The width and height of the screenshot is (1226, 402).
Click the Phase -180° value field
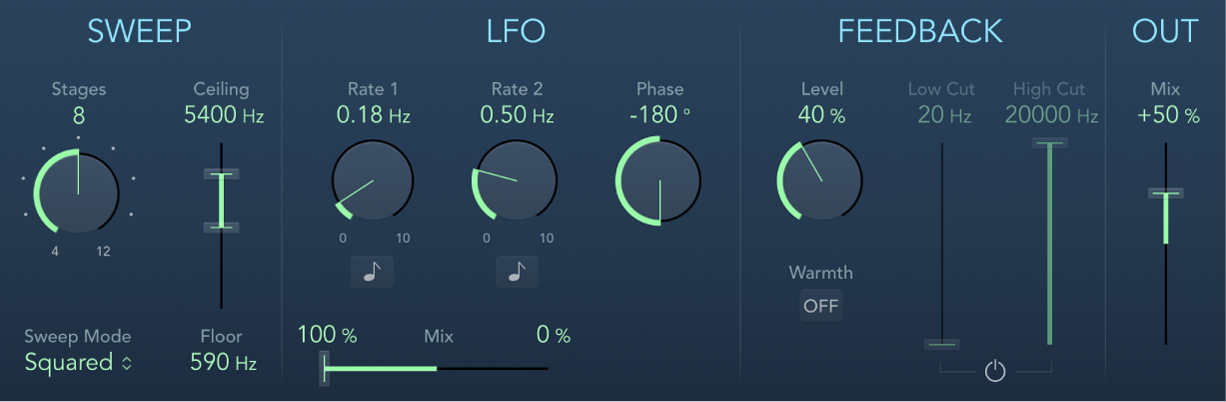click(659, 116)
